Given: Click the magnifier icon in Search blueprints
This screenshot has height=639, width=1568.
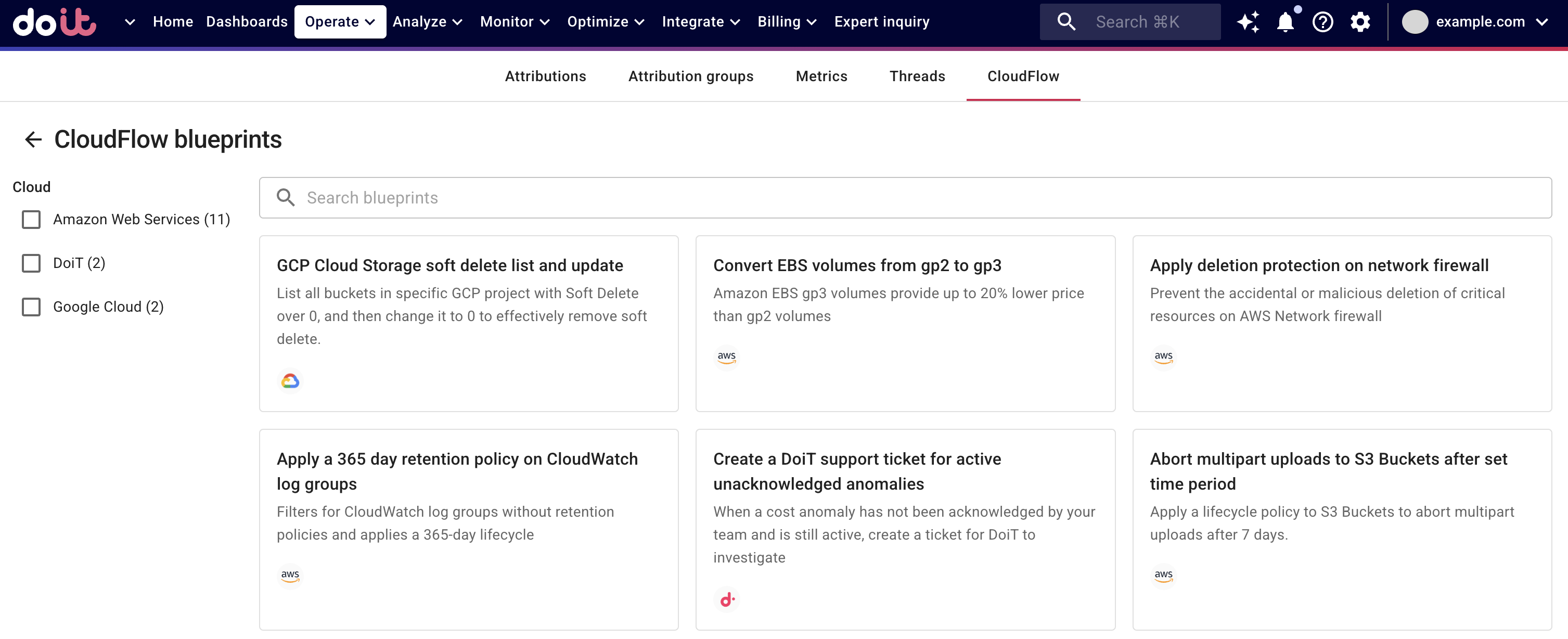Looking at the screenshot, I should pyautogui.click(x=286, y=198).
